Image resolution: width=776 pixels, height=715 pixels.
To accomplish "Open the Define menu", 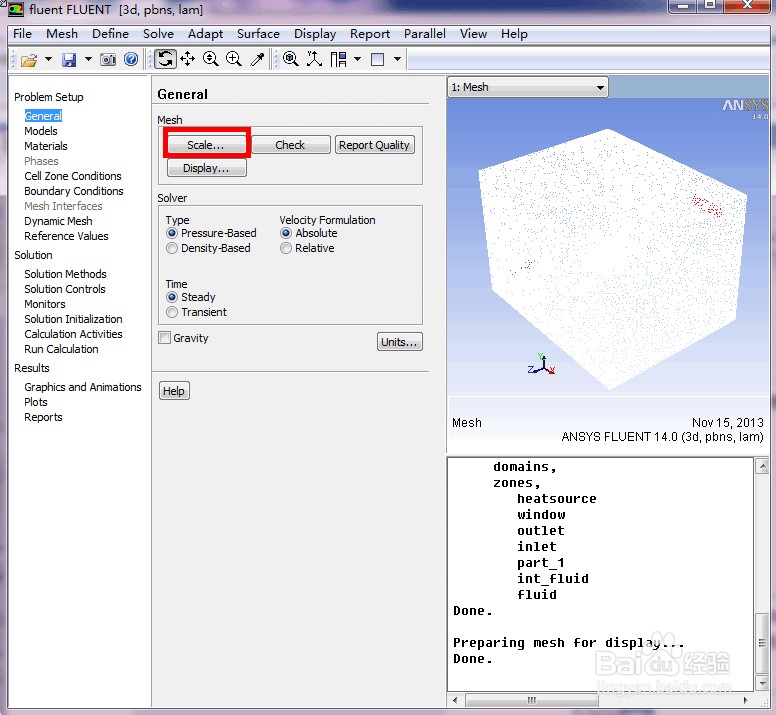I will (110, 34).
